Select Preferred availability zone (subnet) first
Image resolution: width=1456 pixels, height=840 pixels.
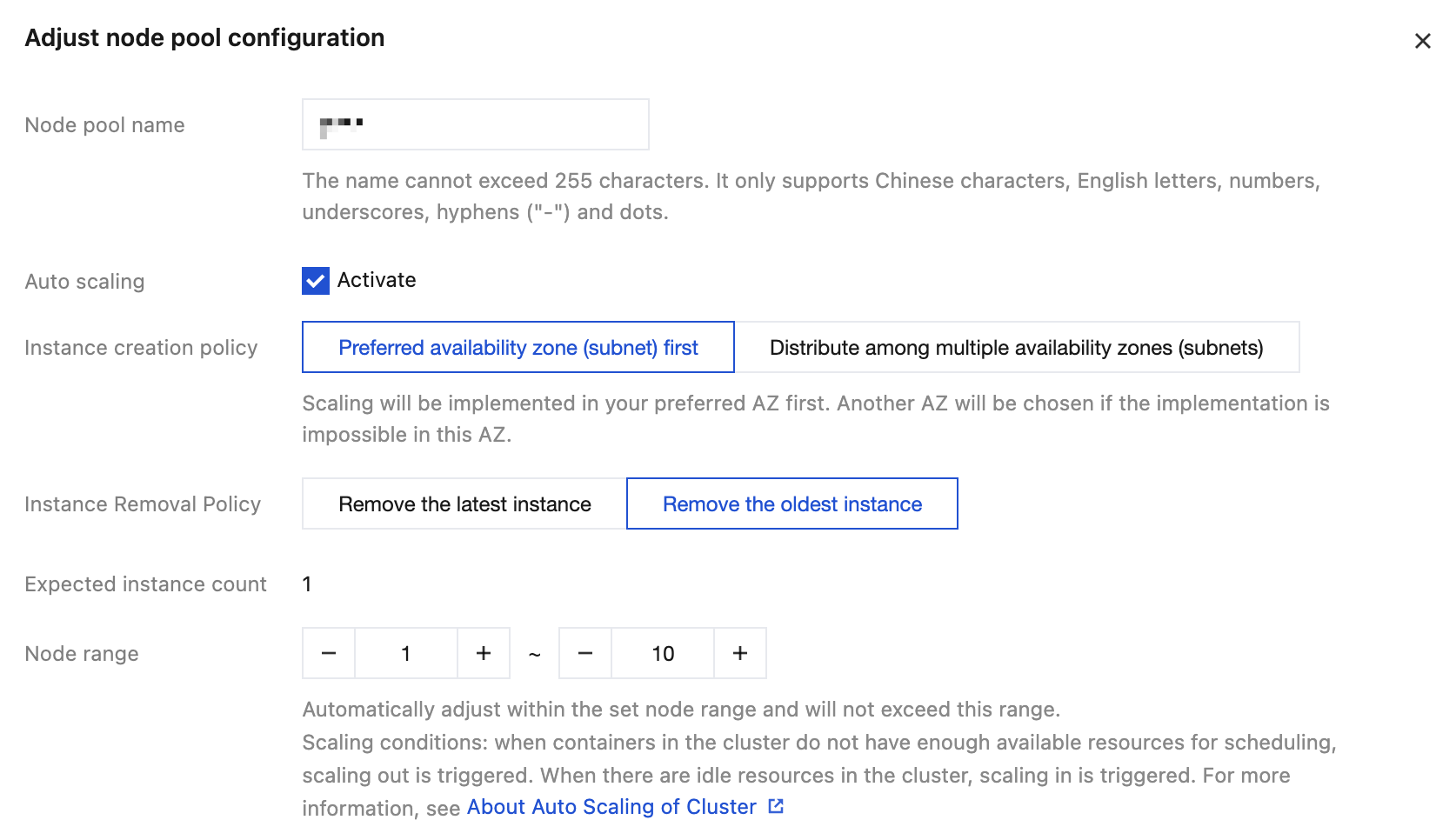pos(518,348)
